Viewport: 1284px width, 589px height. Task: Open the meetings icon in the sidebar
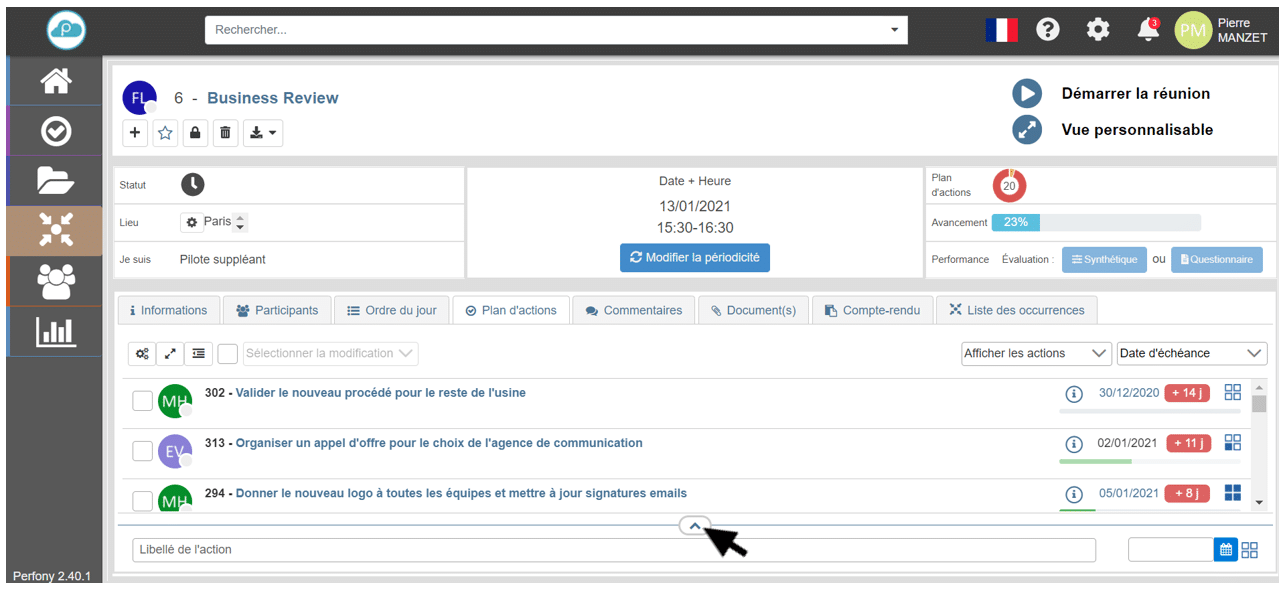[x=55, y=231]
